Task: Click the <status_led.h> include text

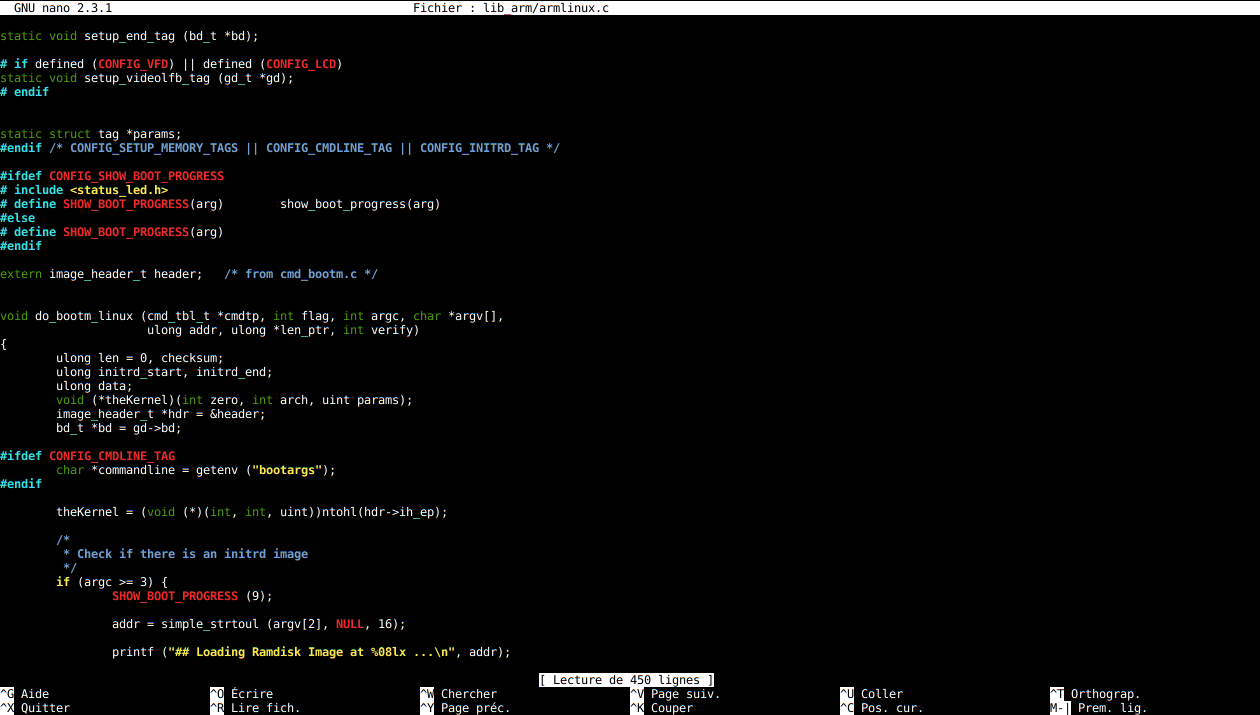Action: coord(119,190)
